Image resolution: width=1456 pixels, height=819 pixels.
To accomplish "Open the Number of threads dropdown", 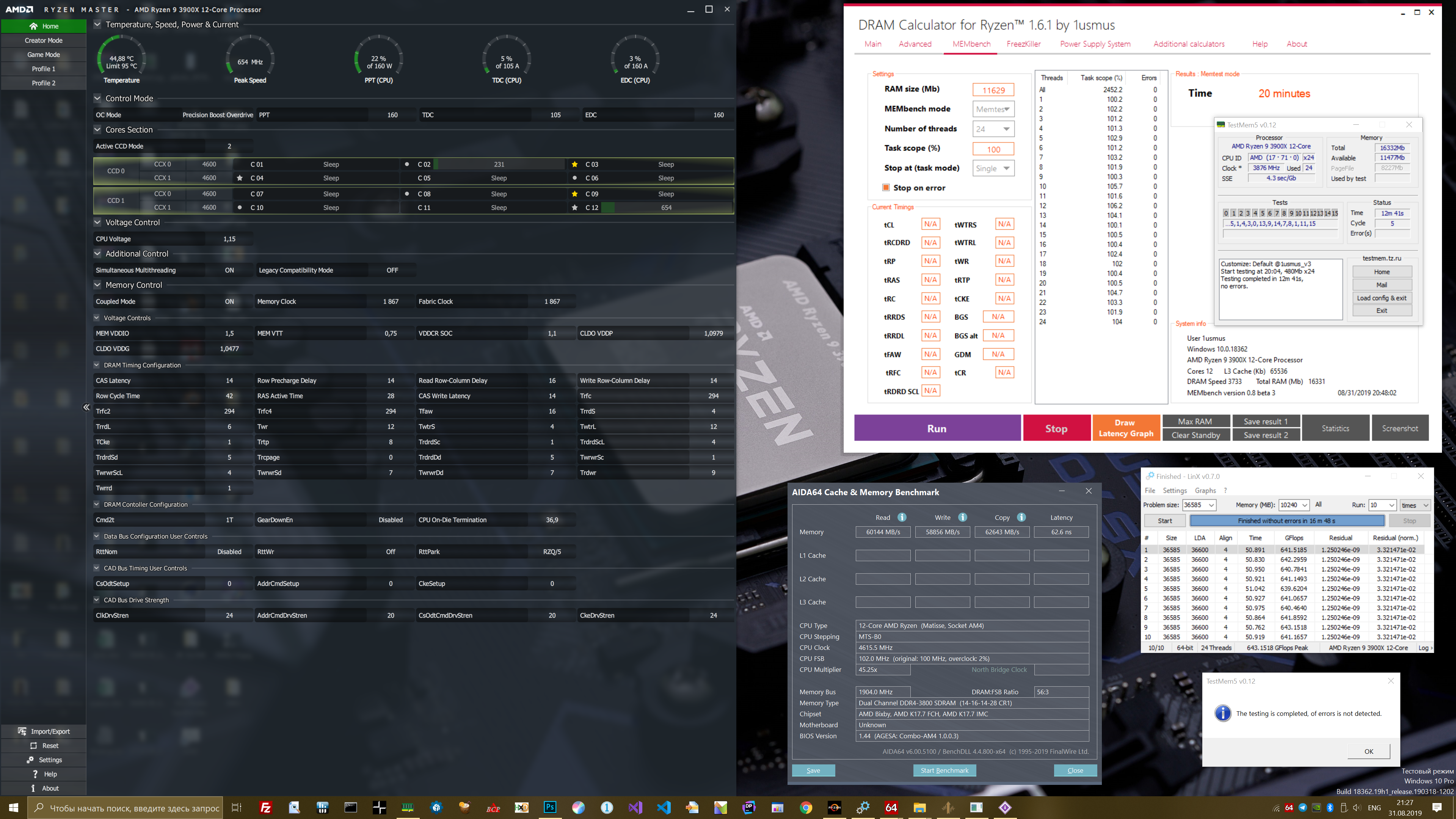I will [994, 129].
